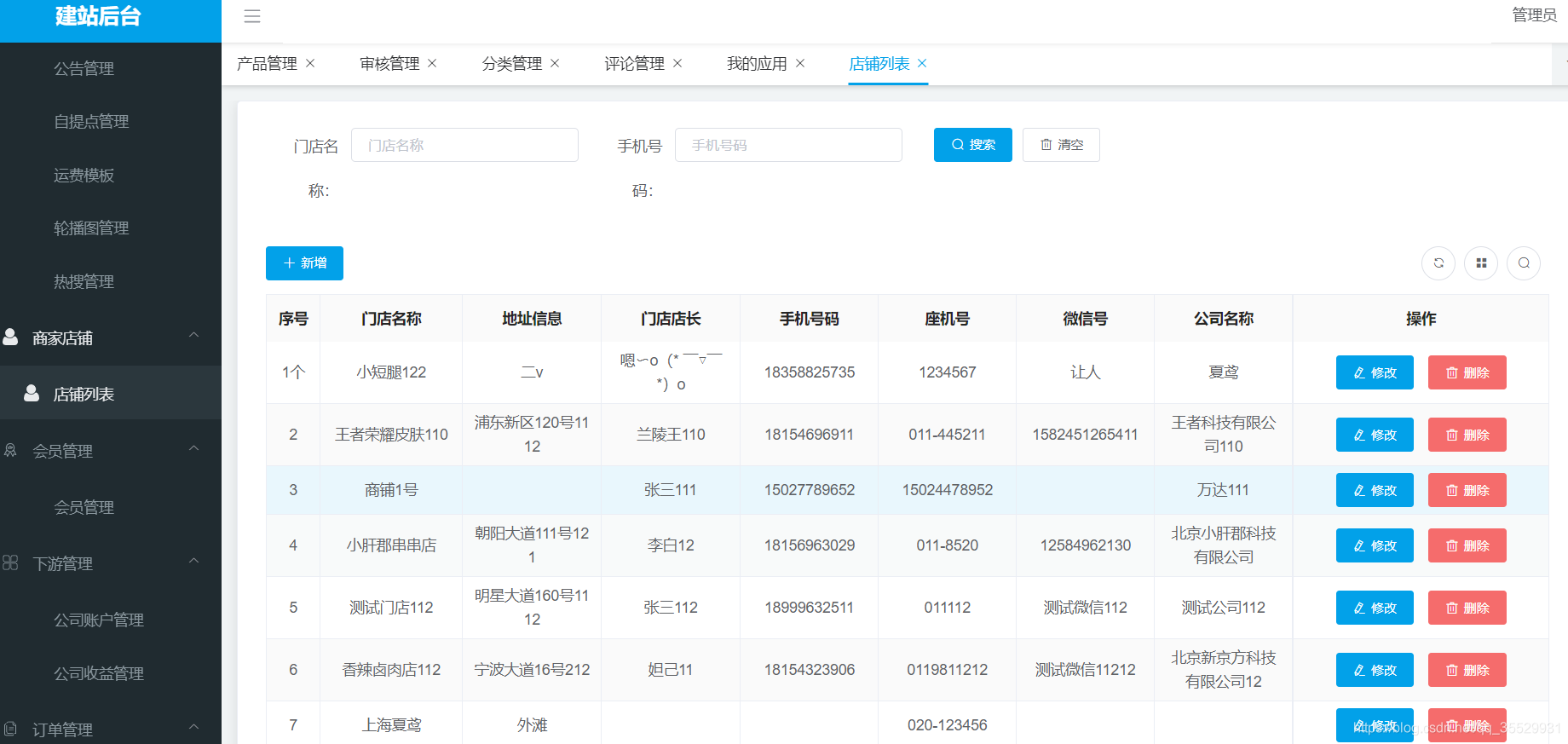This screenshot has width=1568, height=744.
Task: Open 自提点管理 in the sidebar
Action: [91, 122]
